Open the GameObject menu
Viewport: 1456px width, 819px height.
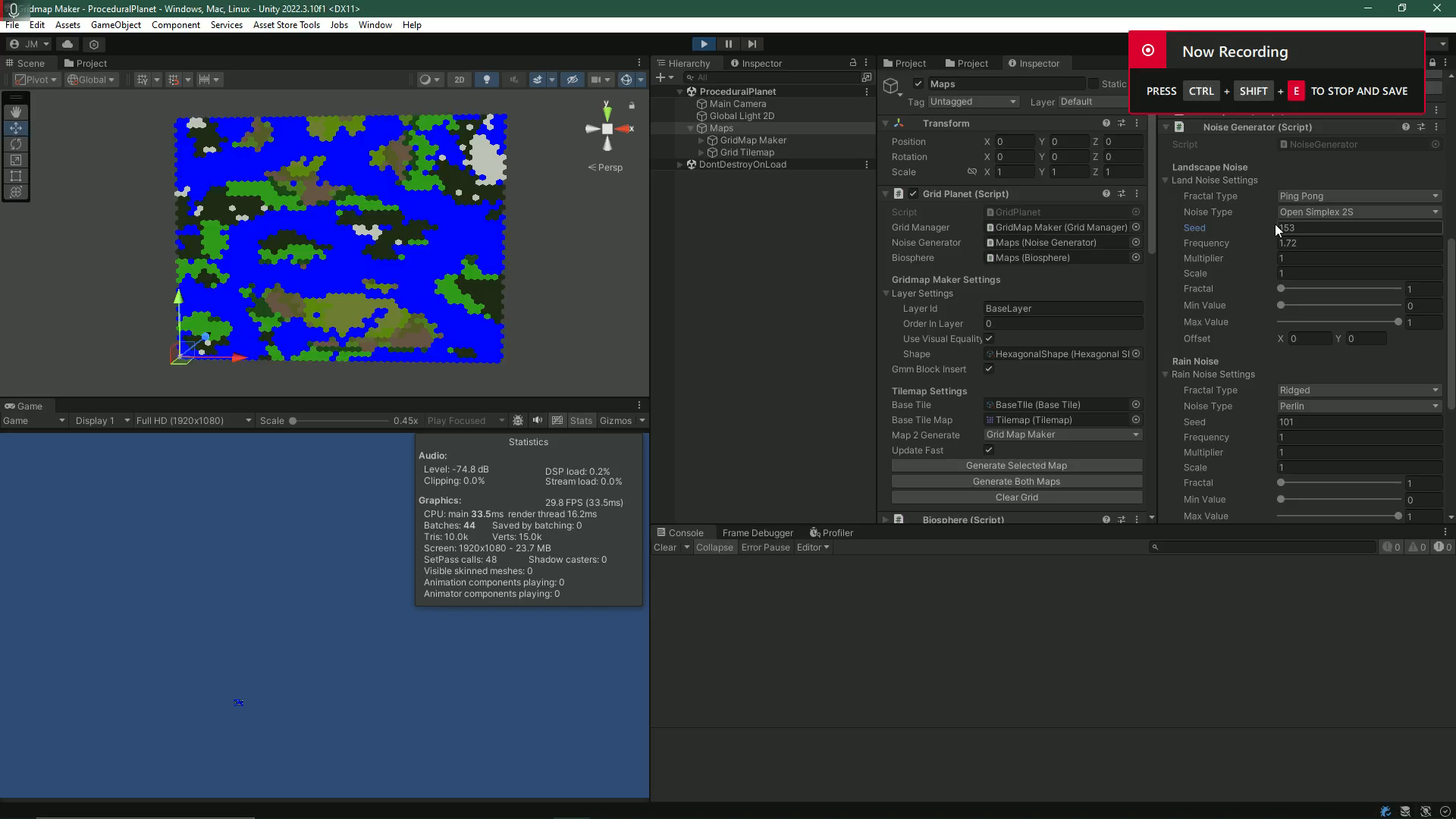[x=116, y=25]
